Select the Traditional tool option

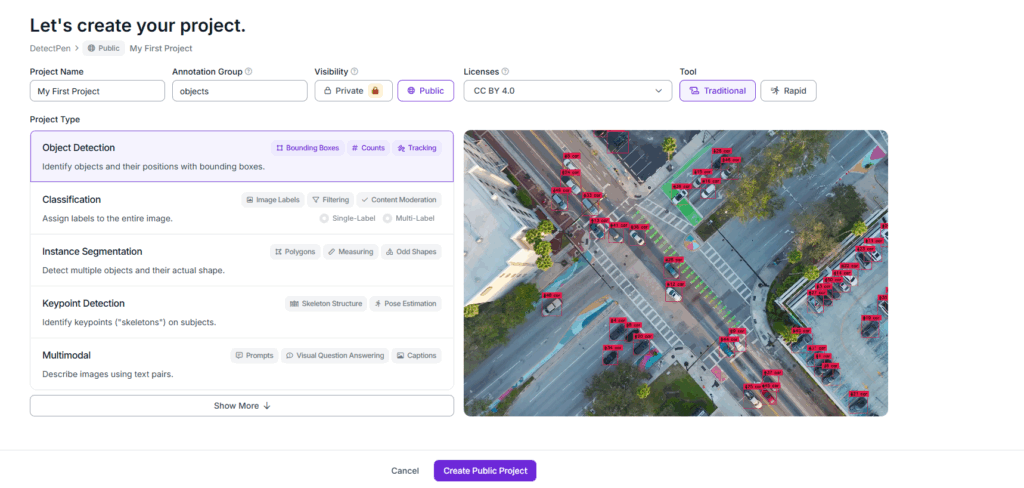(717, 91)
